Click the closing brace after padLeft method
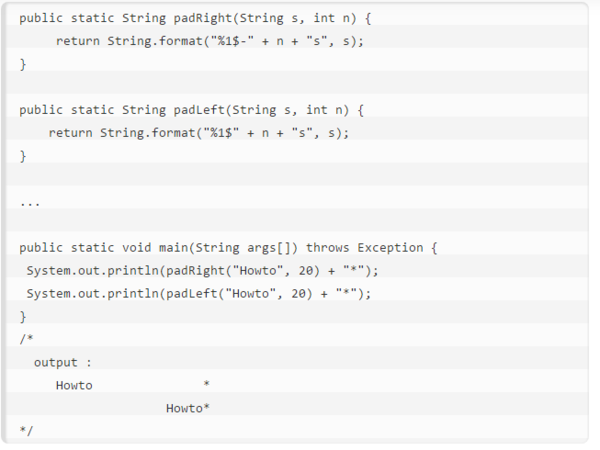Image resolution: width=600 pixels, height=450 pixels. 23,156
